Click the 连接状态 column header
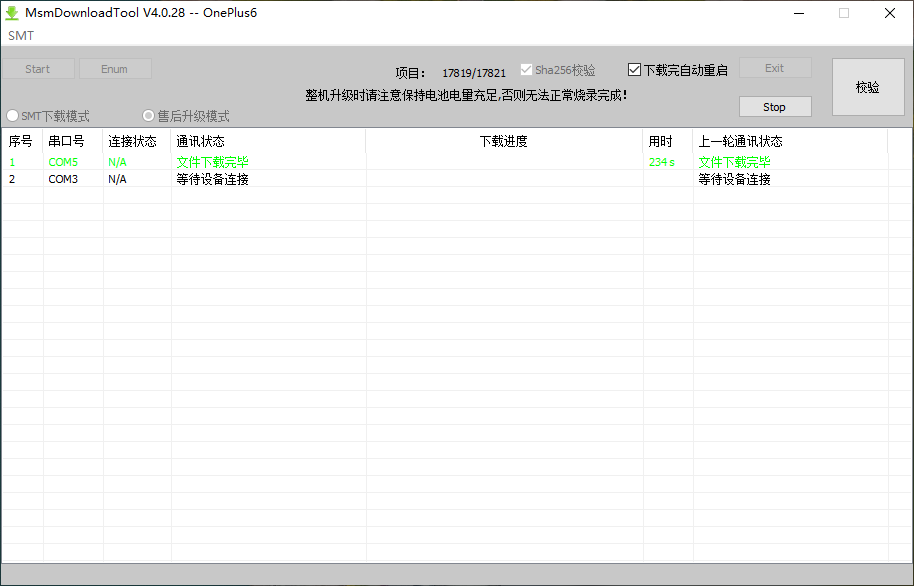The image size is (914, 586). 136,141
